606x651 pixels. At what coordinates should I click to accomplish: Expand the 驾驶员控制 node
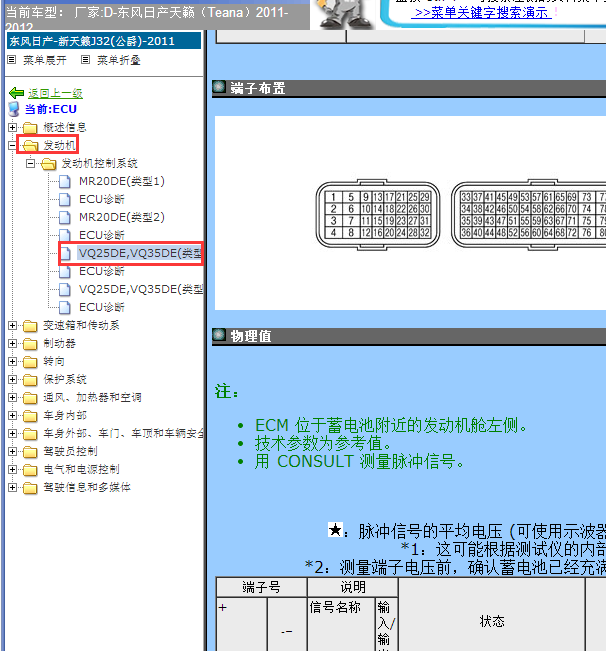(12, 451)
